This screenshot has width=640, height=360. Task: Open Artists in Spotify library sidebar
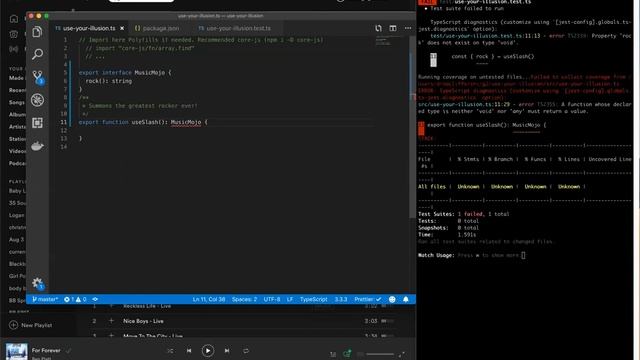tap(17, 127)
